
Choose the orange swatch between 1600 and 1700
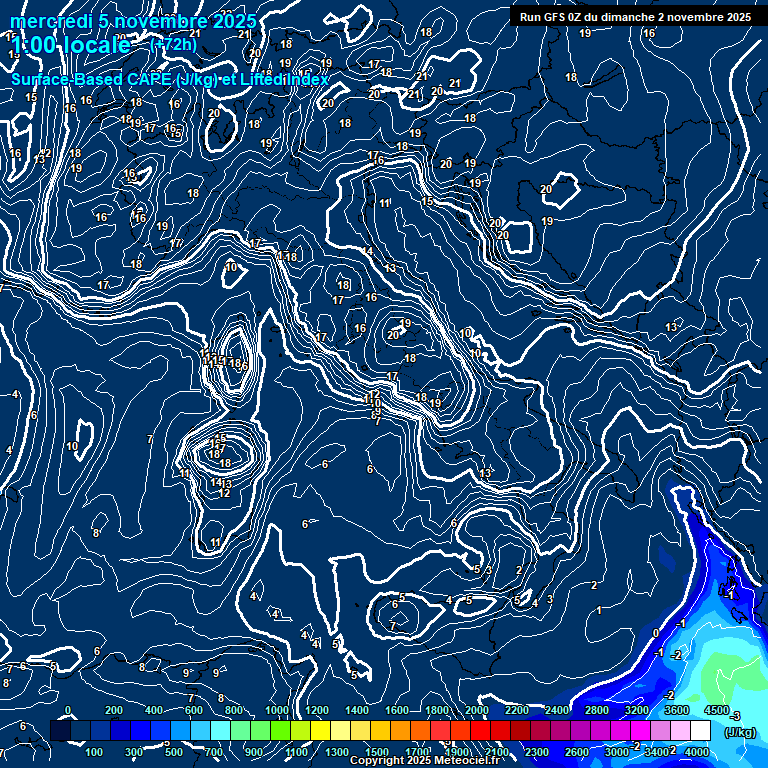400,730
